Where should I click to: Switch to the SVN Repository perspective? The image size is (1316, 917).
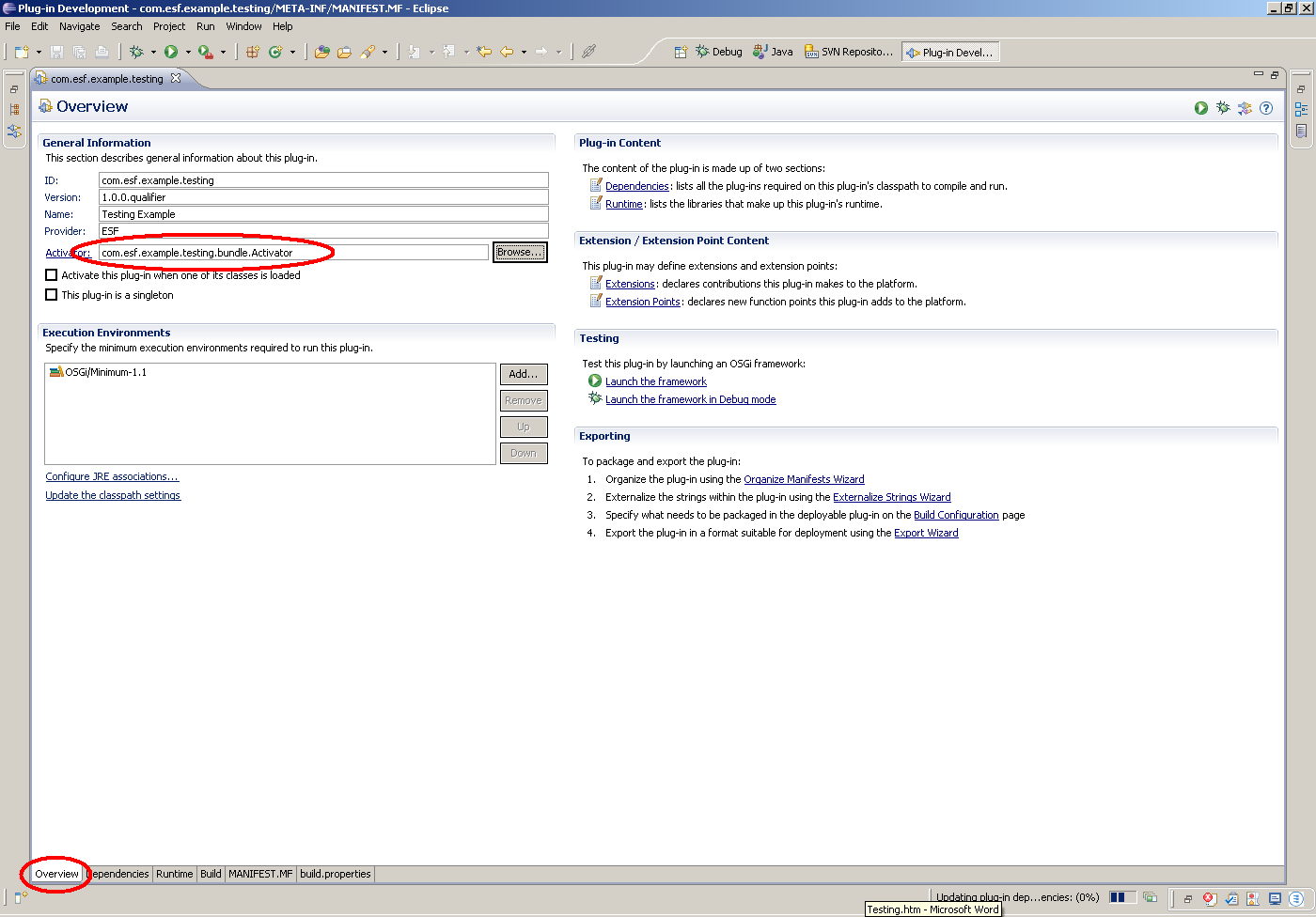pos(849,52)
